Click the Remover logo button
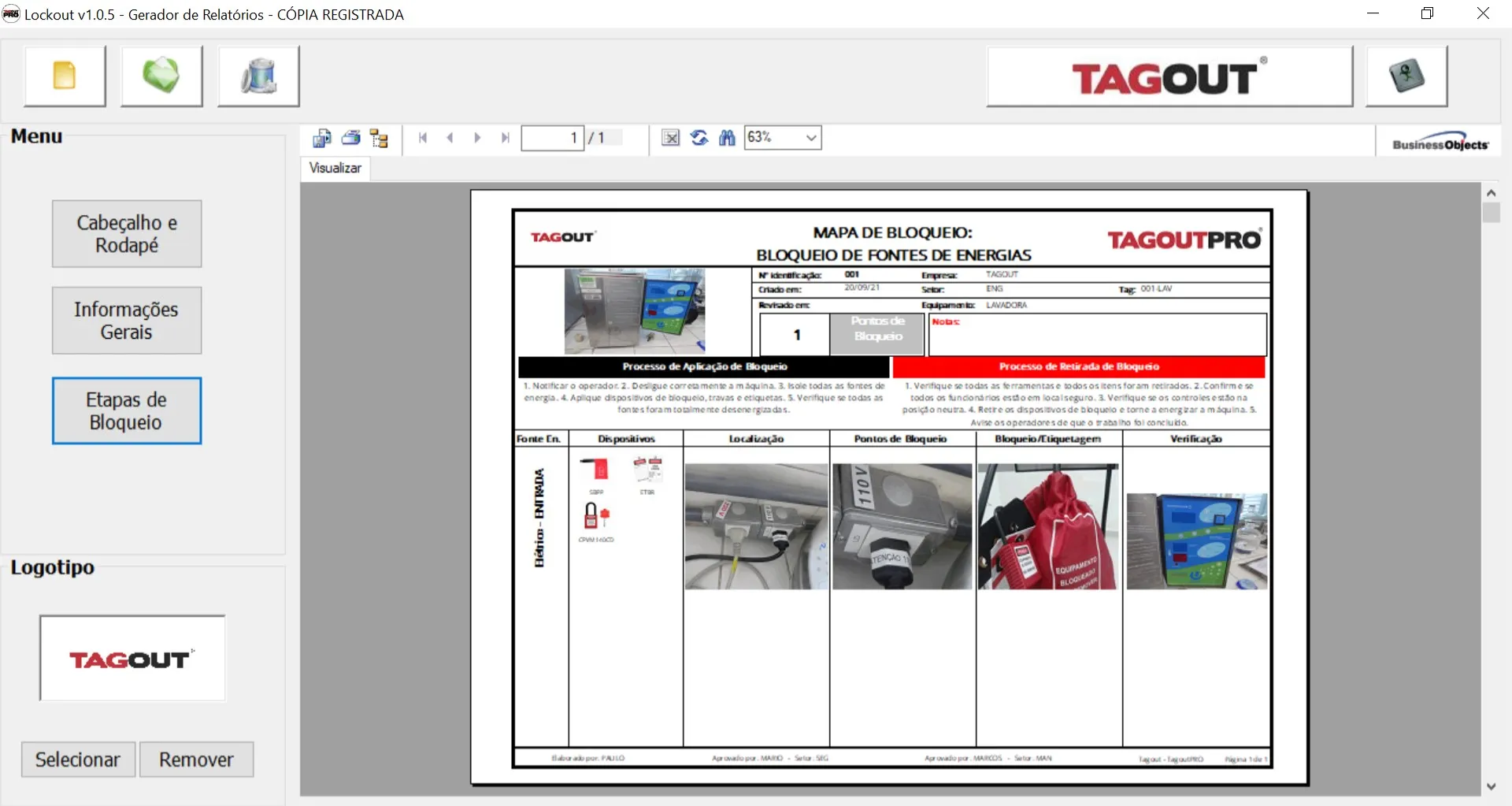Viewport: 1512px width, 806px height. [x=196, y=760]
